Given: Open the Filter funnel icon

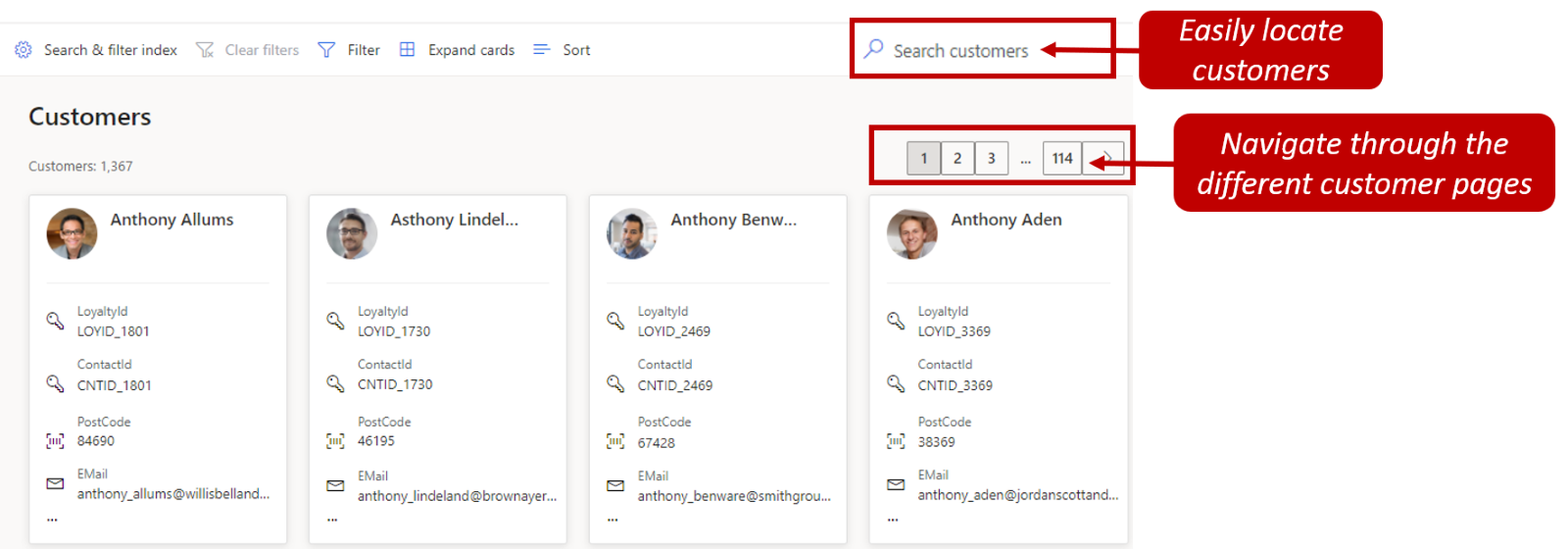Looking at the screenshot, I should click(x=326, y=50).
